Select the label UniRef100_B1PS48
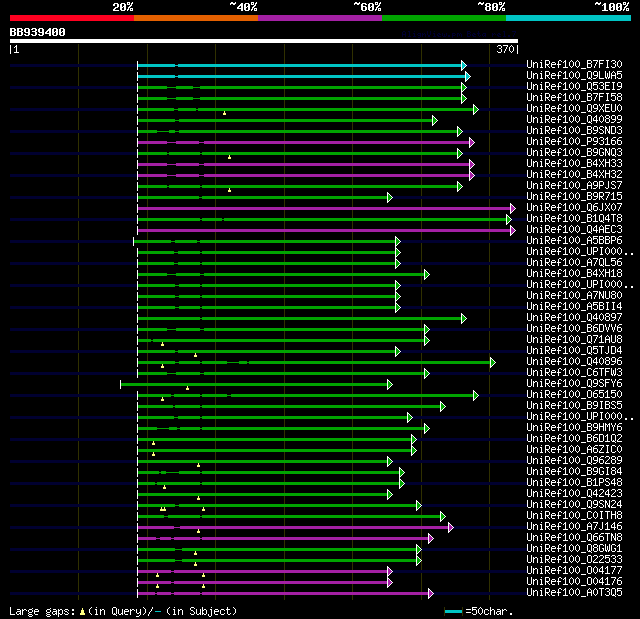The width and height of the screenshot is (640, 619). pos(574,483)
